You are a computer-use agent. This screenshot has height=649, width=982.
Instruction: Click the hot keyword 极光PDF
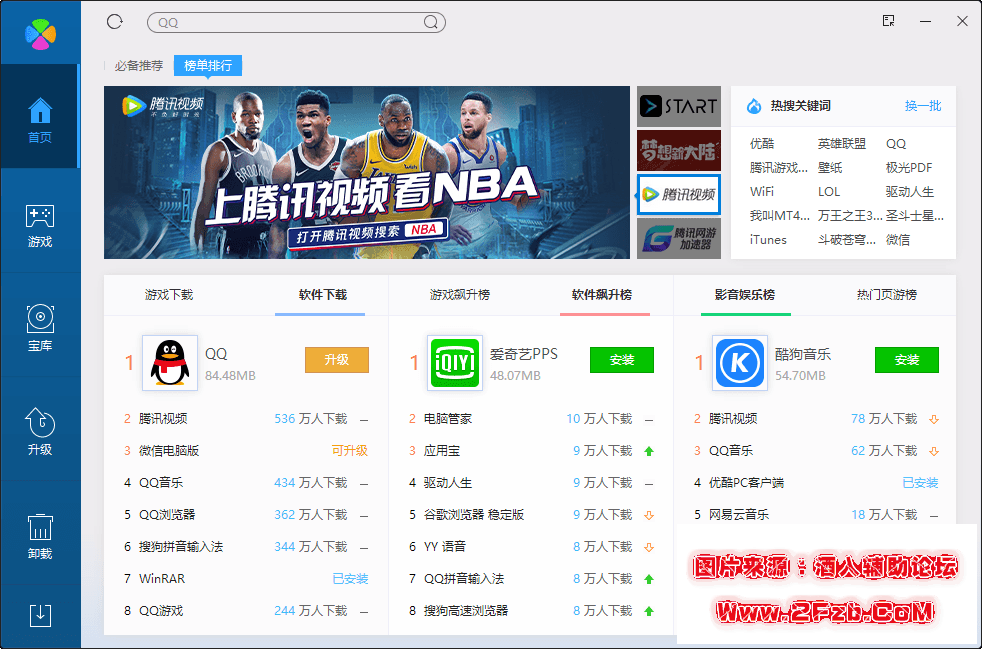point(909,167)
